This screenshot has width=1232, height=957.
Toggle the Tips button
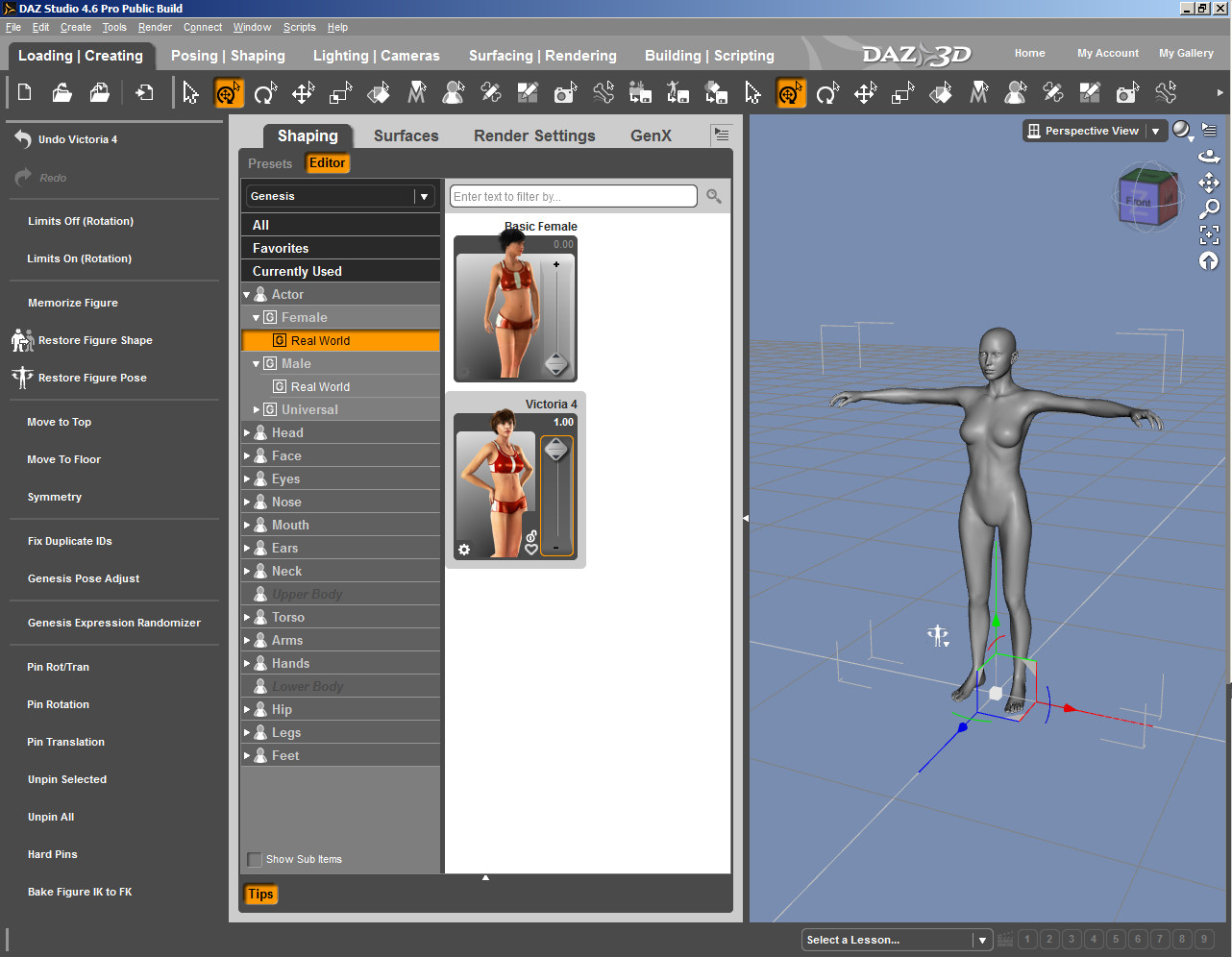(x=260, y=895)
